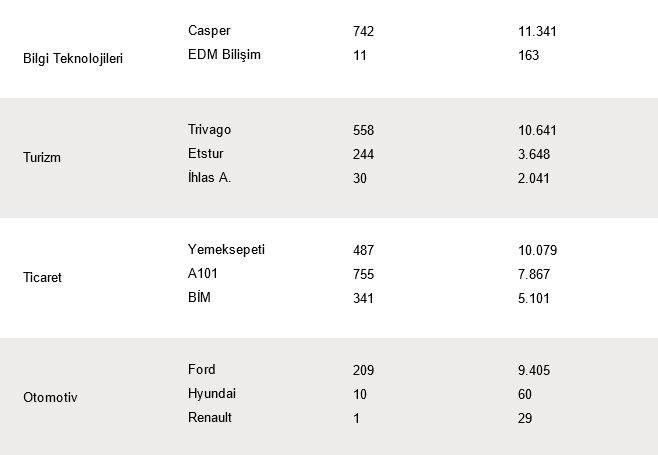Click the Trivago row name

(209, 130)
